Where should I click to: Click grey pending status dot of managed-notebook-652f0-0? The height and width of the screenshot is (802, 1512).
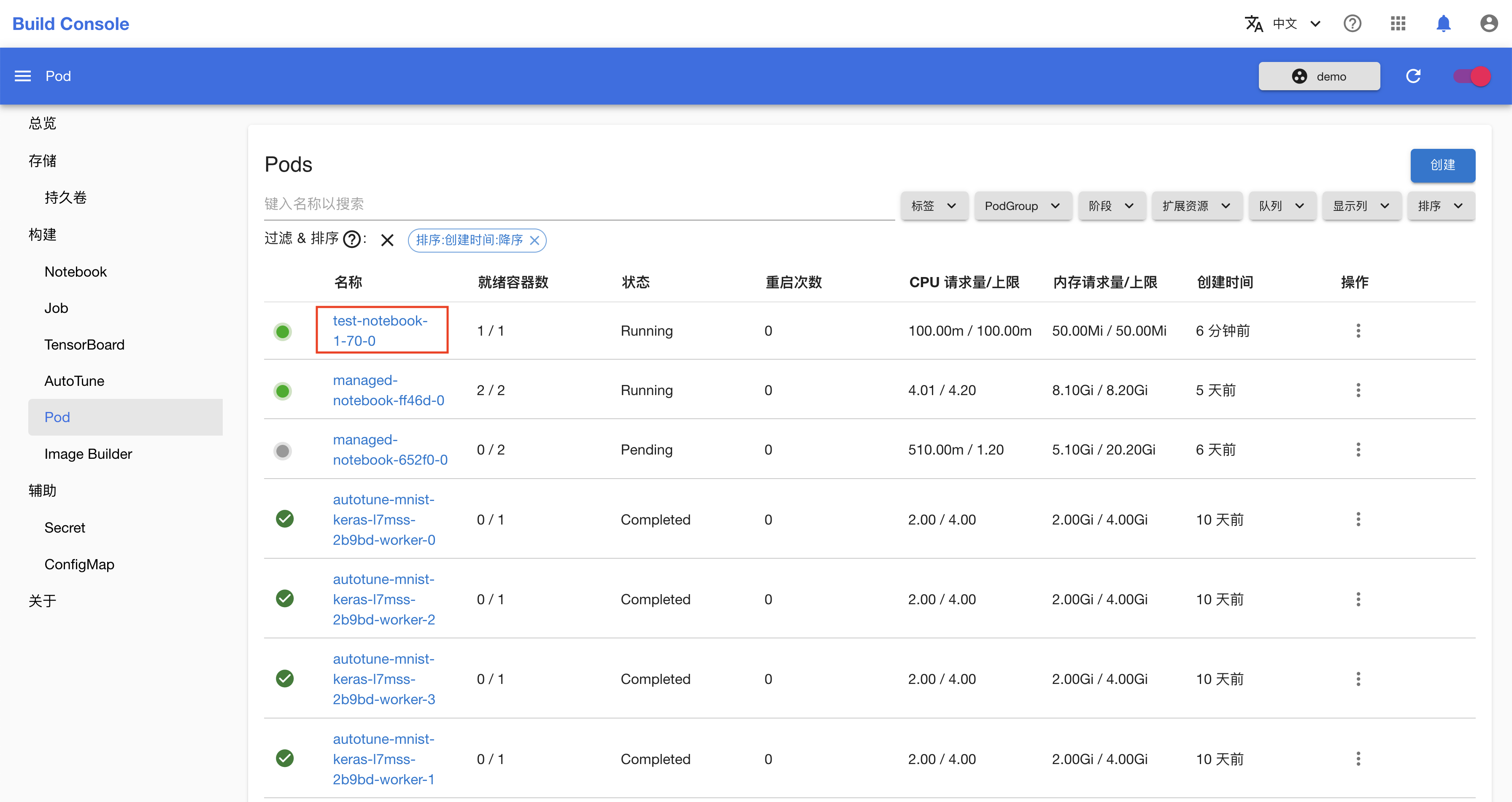(x=283, y=451)
